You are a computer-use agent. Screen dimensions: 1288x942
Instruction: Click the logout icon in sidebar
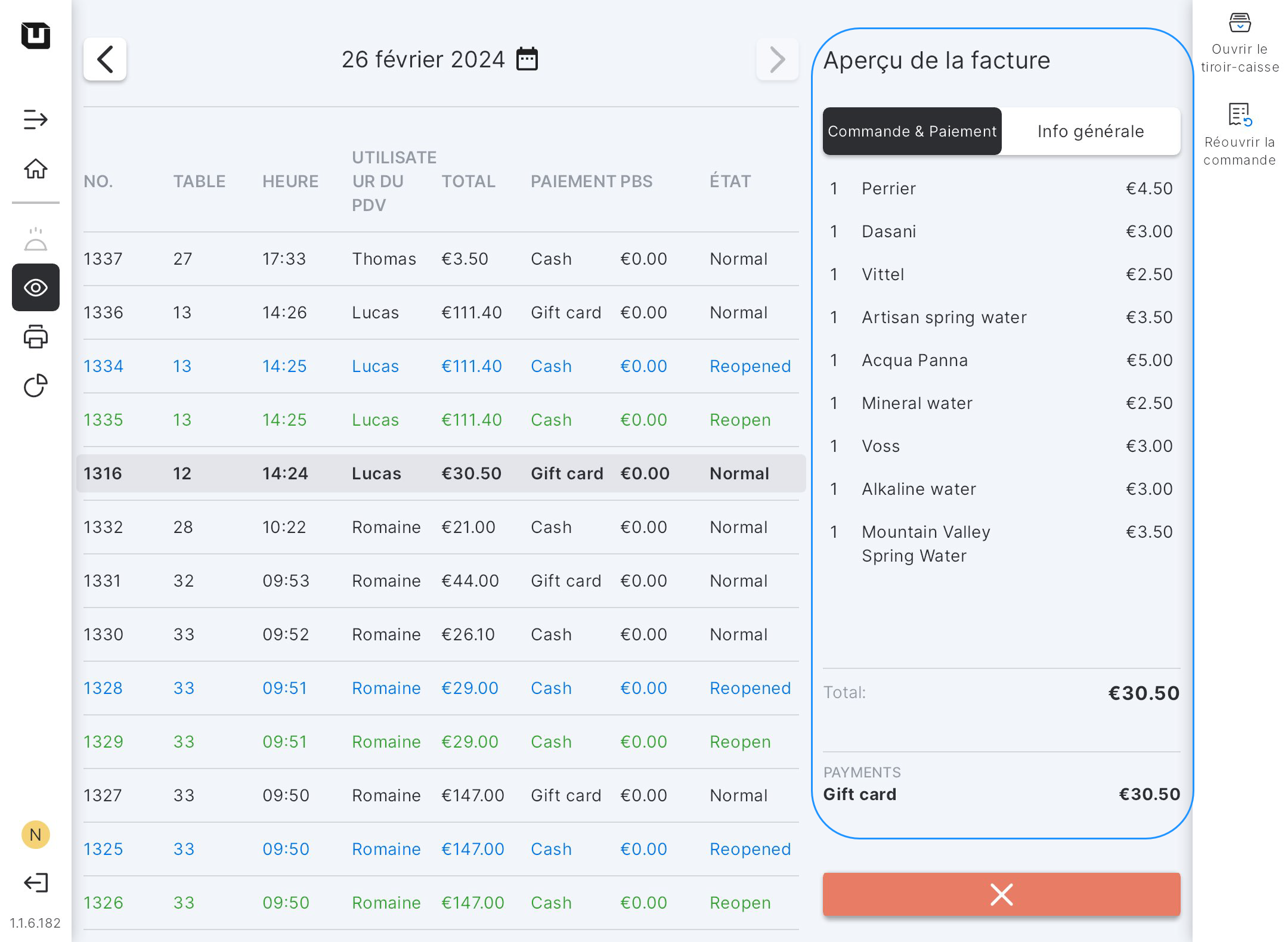tap(35, 882)
